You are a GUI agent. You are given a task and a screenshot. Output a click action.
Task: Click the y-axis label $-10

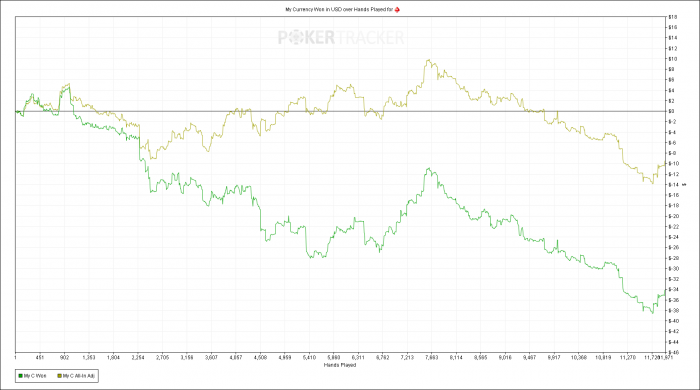673,164
